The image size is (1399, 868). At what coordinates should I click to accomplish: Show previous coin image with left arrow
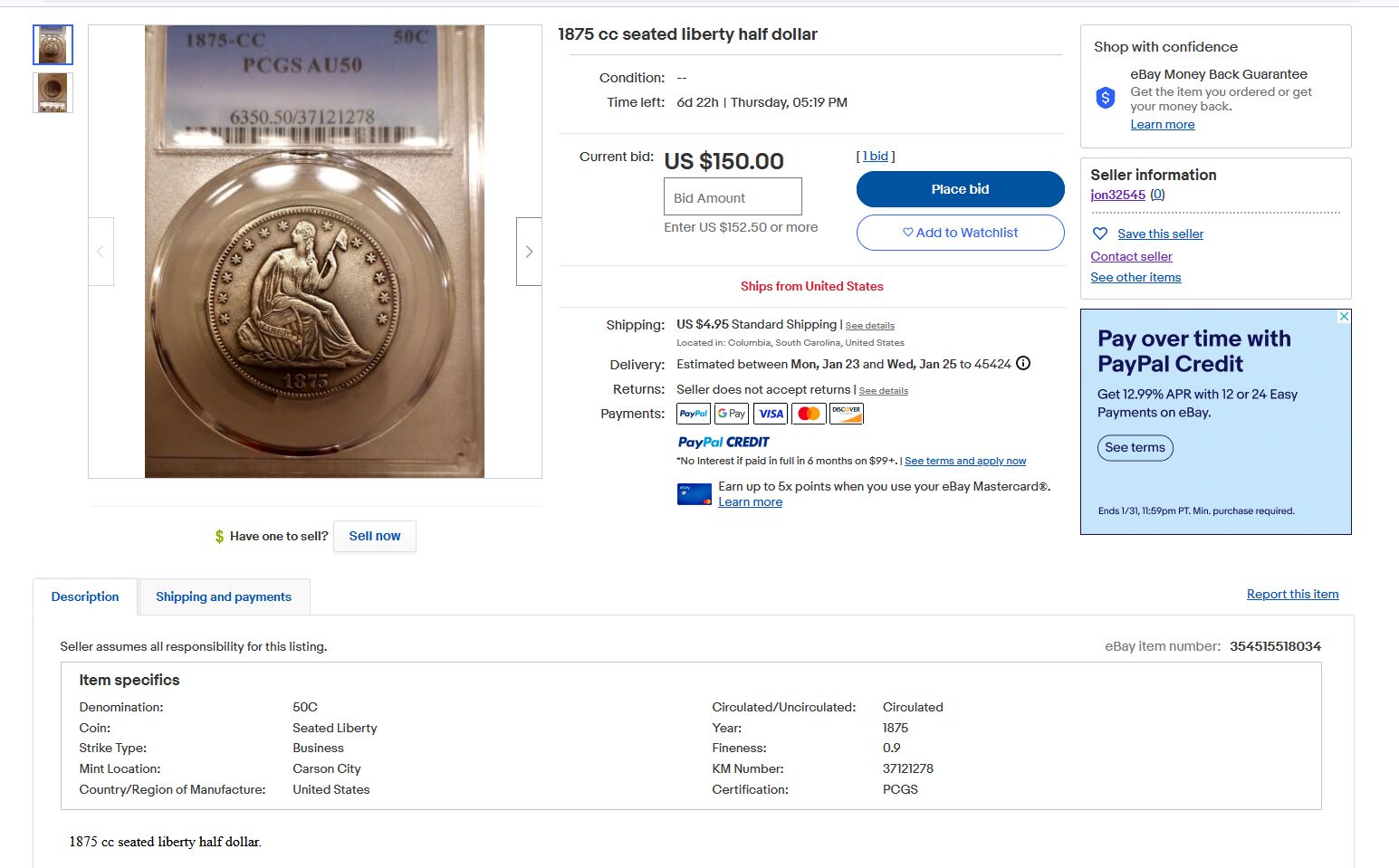click(x=101, y=252)
